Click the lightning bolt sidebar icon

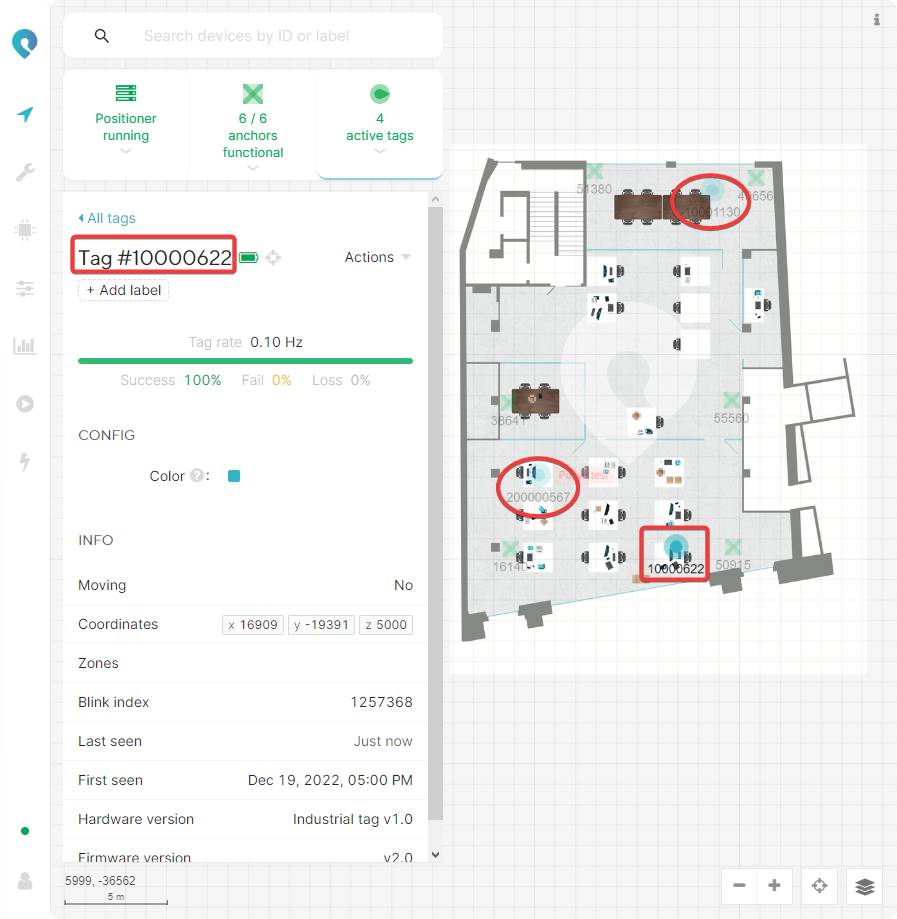25,462
